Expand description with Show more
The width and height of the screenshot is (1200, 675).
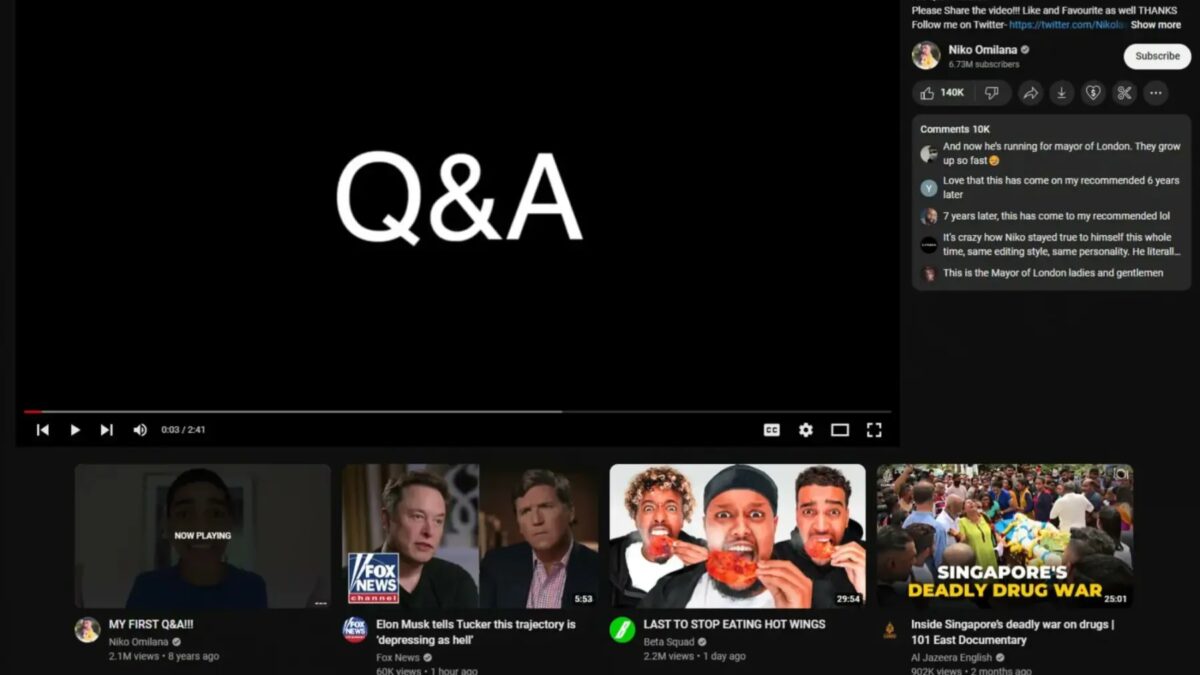click(x=1155, y=25)
